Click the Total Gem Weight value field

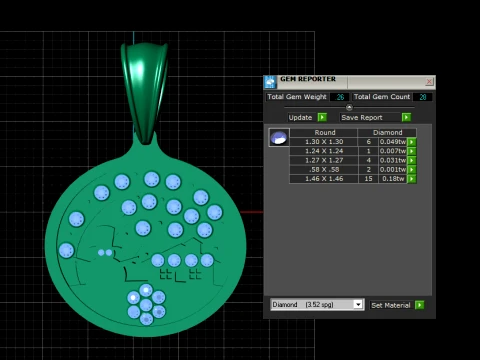point(340,97)
